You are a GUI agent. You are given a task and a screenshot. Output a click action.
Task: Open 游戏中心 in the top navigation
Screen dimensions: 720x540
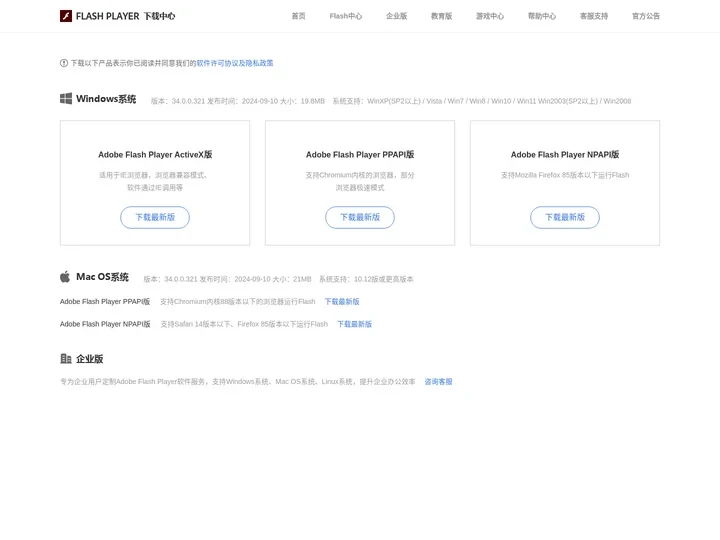490,16
